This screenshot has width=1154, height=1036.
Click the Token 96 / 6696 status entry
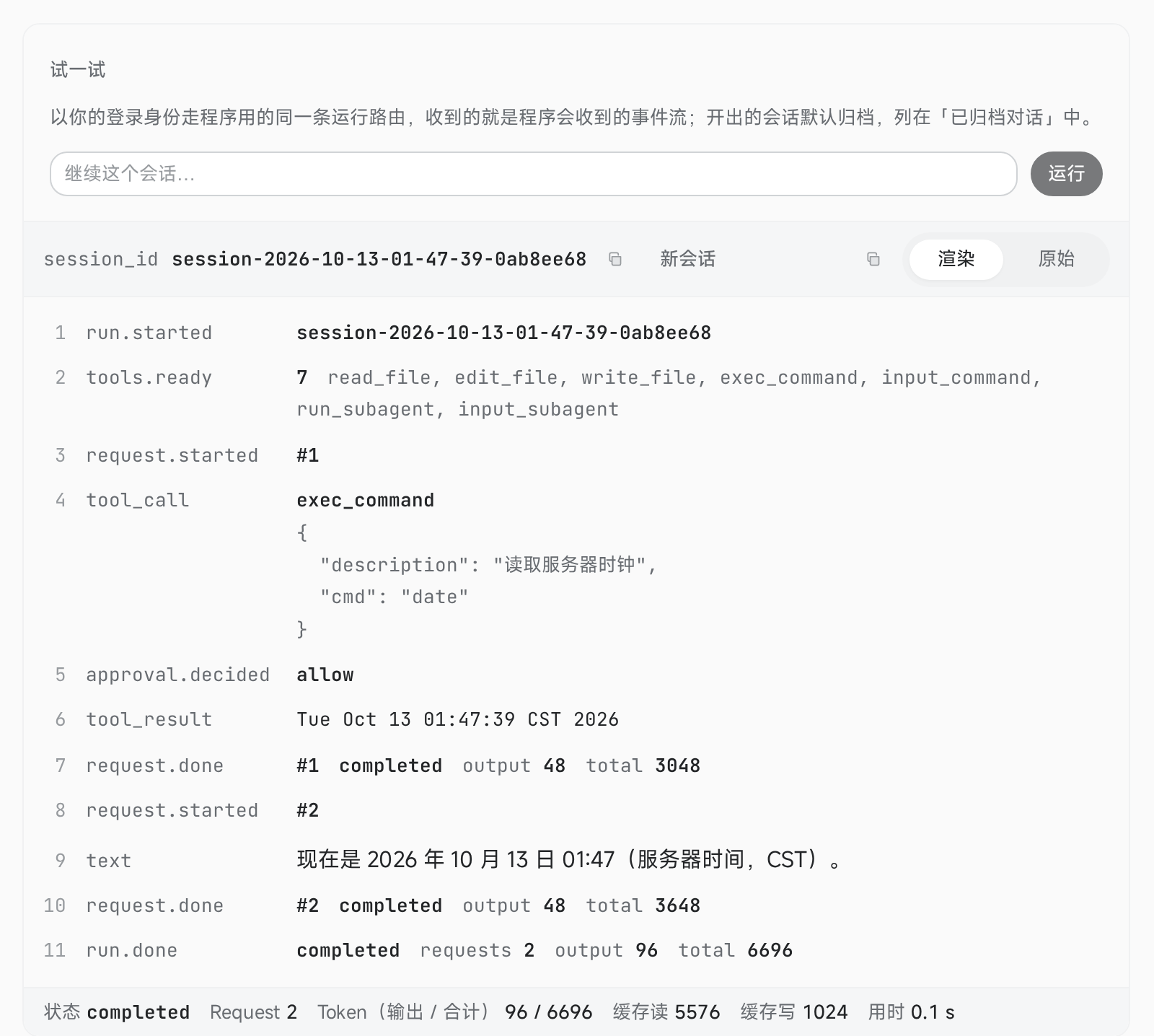[455, 1012]
